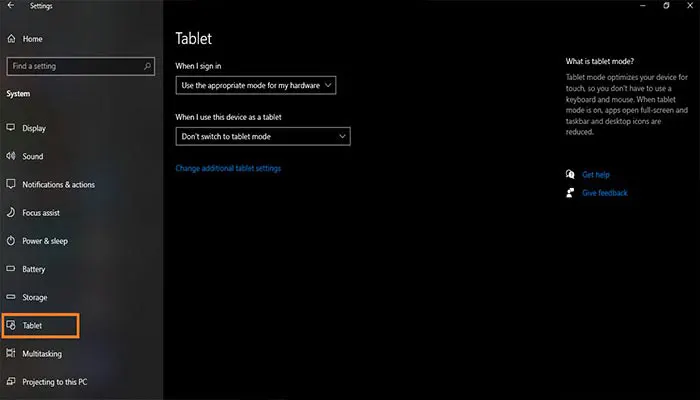Click the search magnifier icon
Viewport: 700px width, 400px height.
pos(148,66)
